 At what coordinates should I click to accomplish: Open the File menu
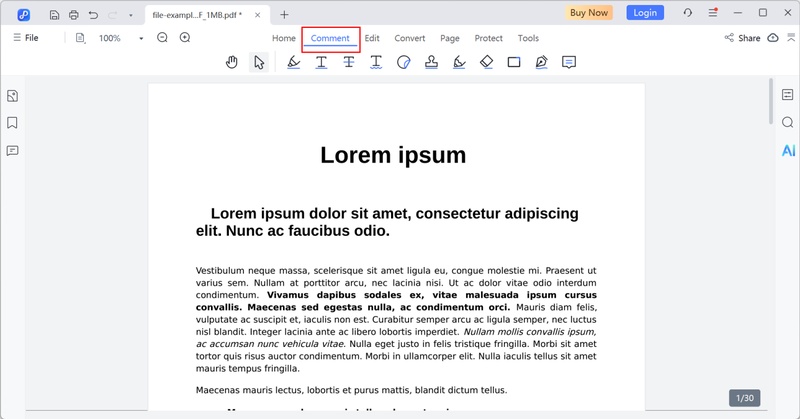(x=25, y=38)
